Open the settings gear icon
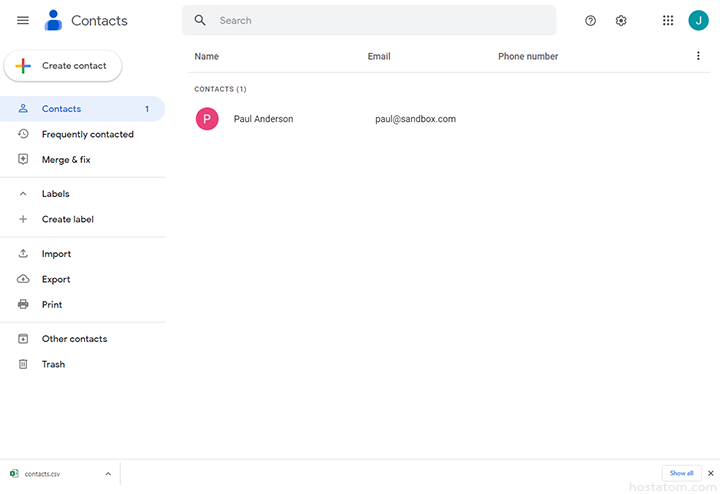720x494 pixels. tap(621, 20)
